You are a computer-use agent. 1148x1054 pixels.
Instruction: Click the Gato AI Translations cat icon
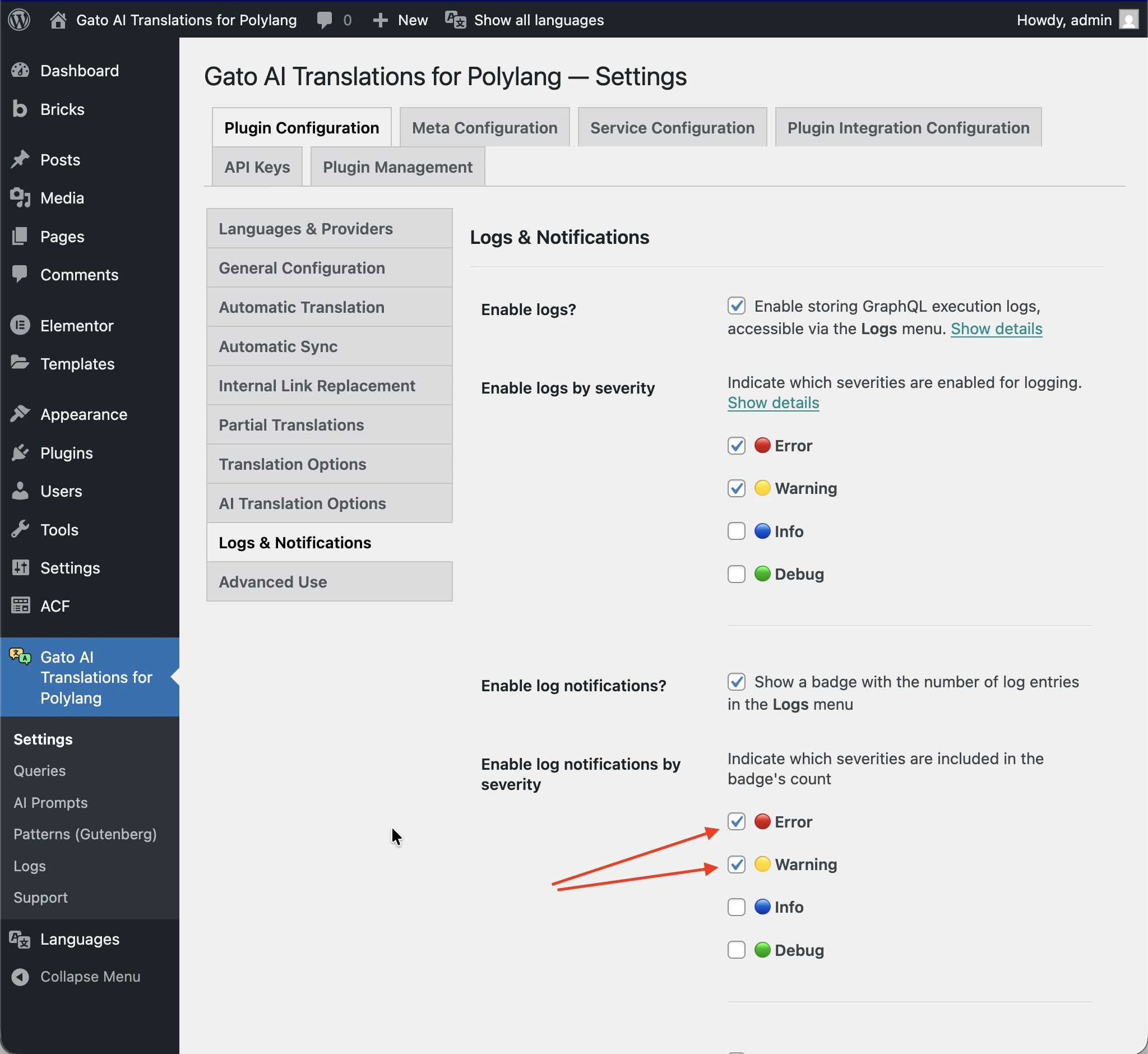(x=20, y=656)
